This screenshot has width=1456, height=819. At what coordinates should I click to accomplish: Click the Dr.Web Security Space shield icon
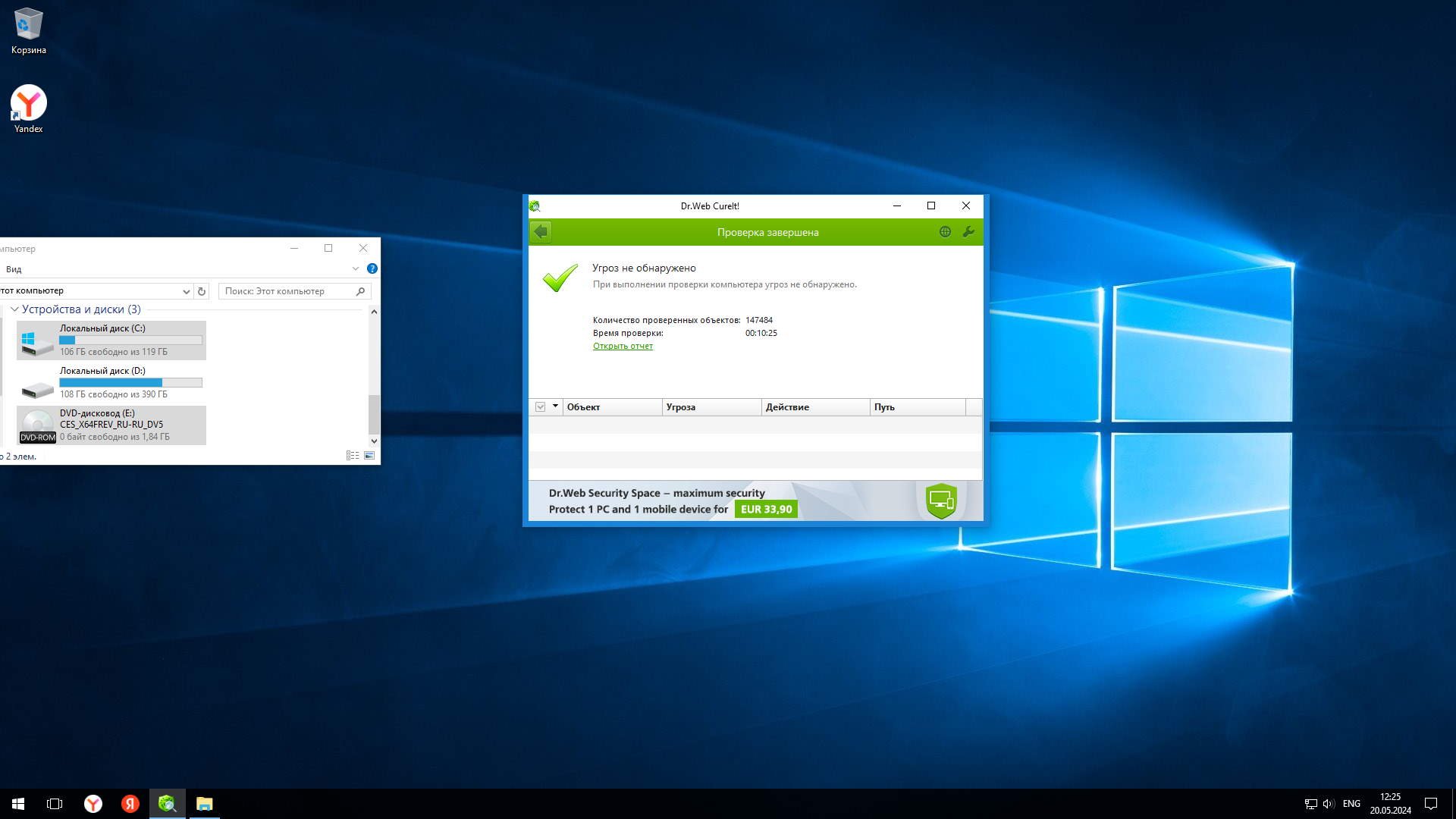[941, 500]
